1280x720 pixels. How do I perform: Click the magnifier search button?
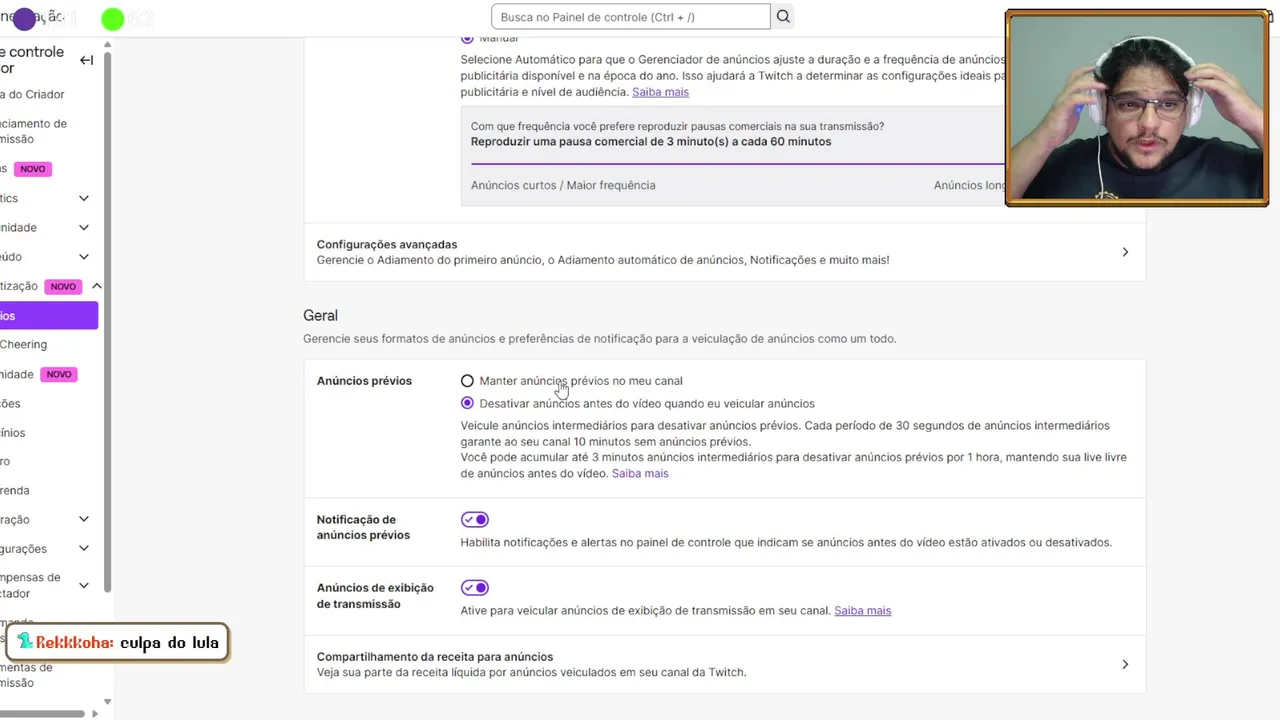[x=783, y=16]
